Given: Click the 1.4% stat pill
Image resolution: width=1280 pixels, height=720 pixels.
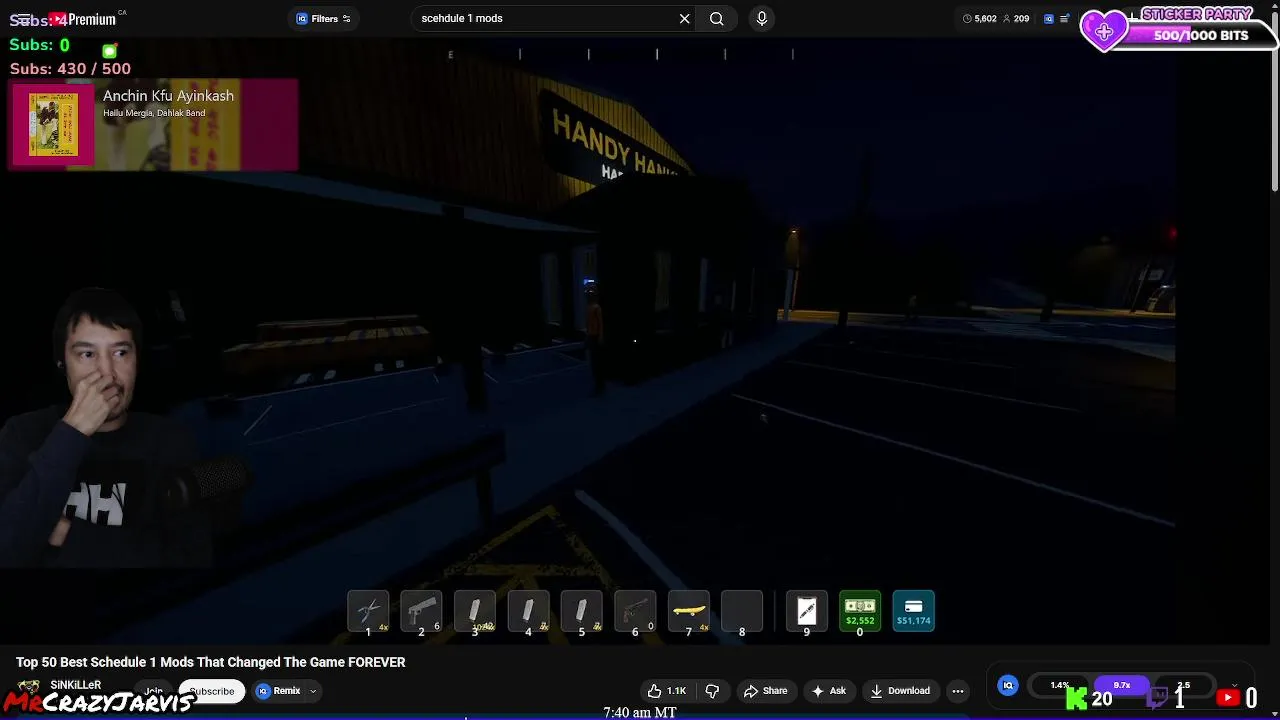Looking at the screenshot, I should click(x=1060, y=685).
